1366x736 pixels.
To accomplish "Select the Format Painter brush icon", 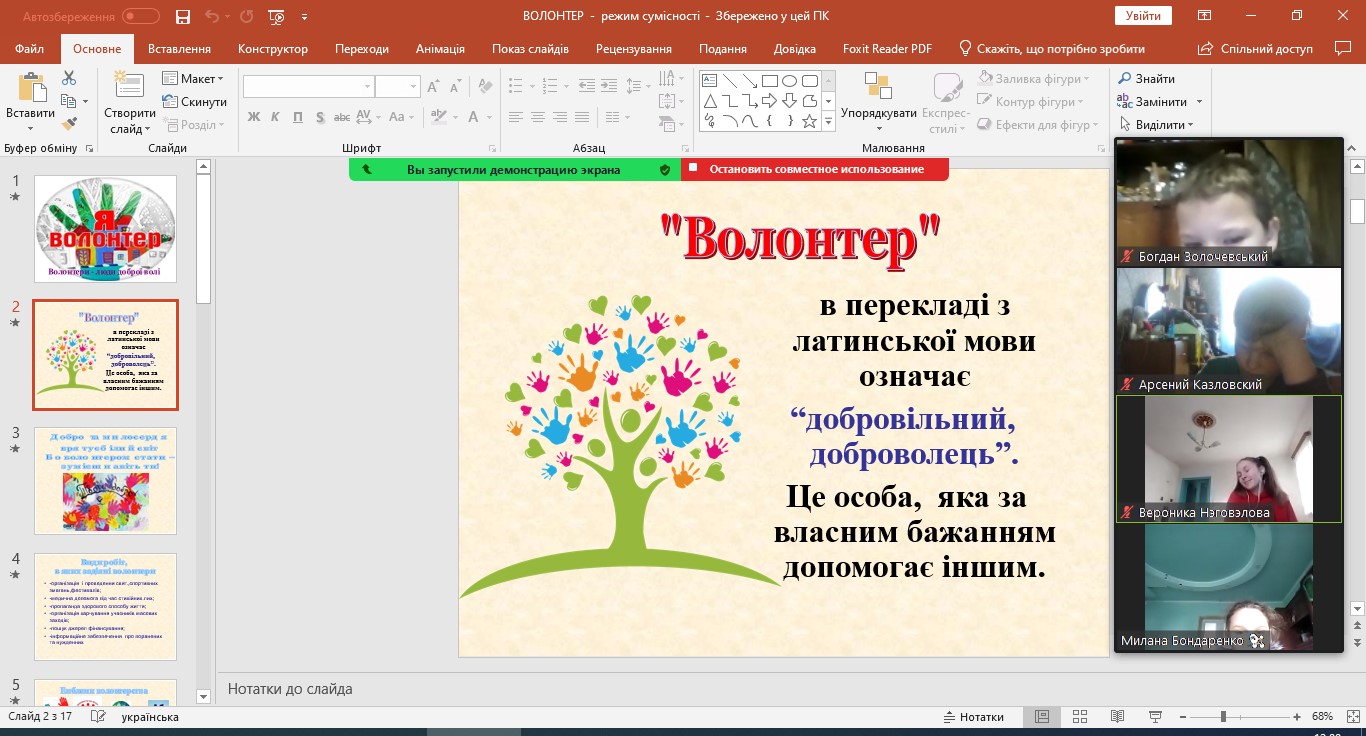I will [69, 124].
